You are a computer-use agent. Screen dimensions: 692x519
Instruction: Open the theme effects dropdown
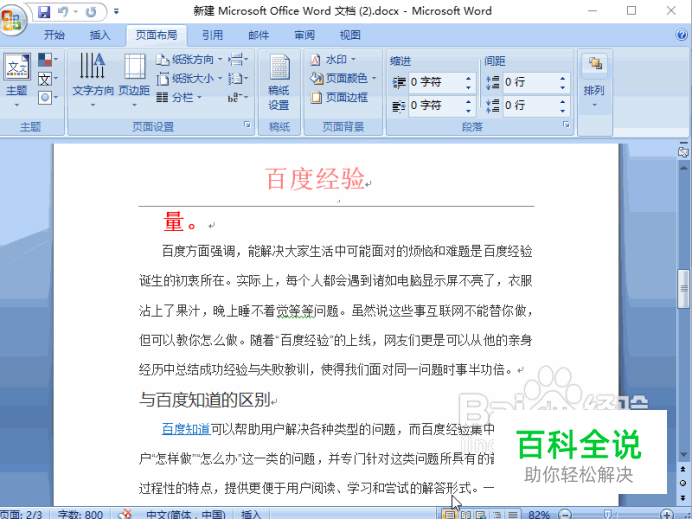[48, 98]
